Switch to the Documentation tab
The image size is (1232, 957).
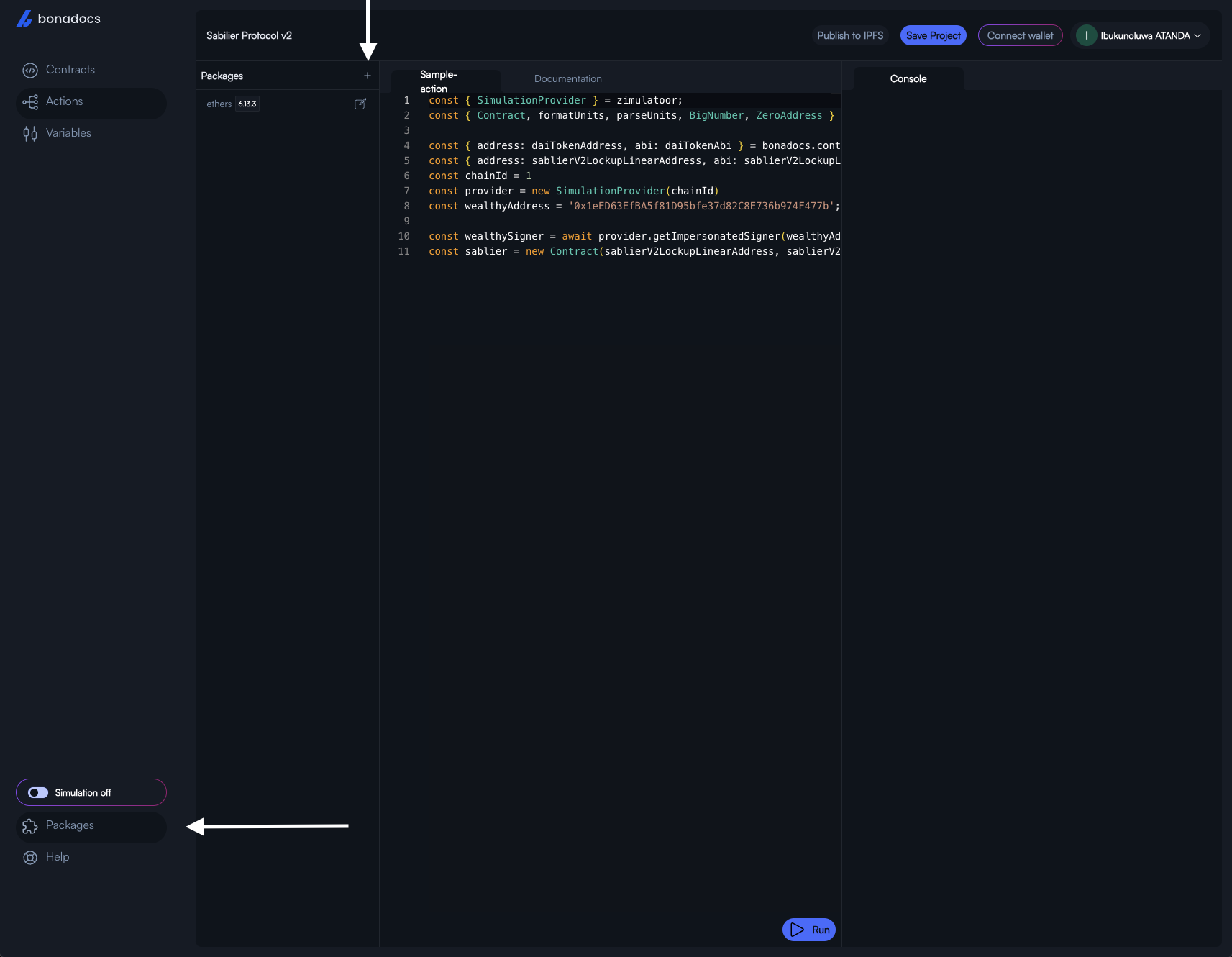tap(568, 78)
